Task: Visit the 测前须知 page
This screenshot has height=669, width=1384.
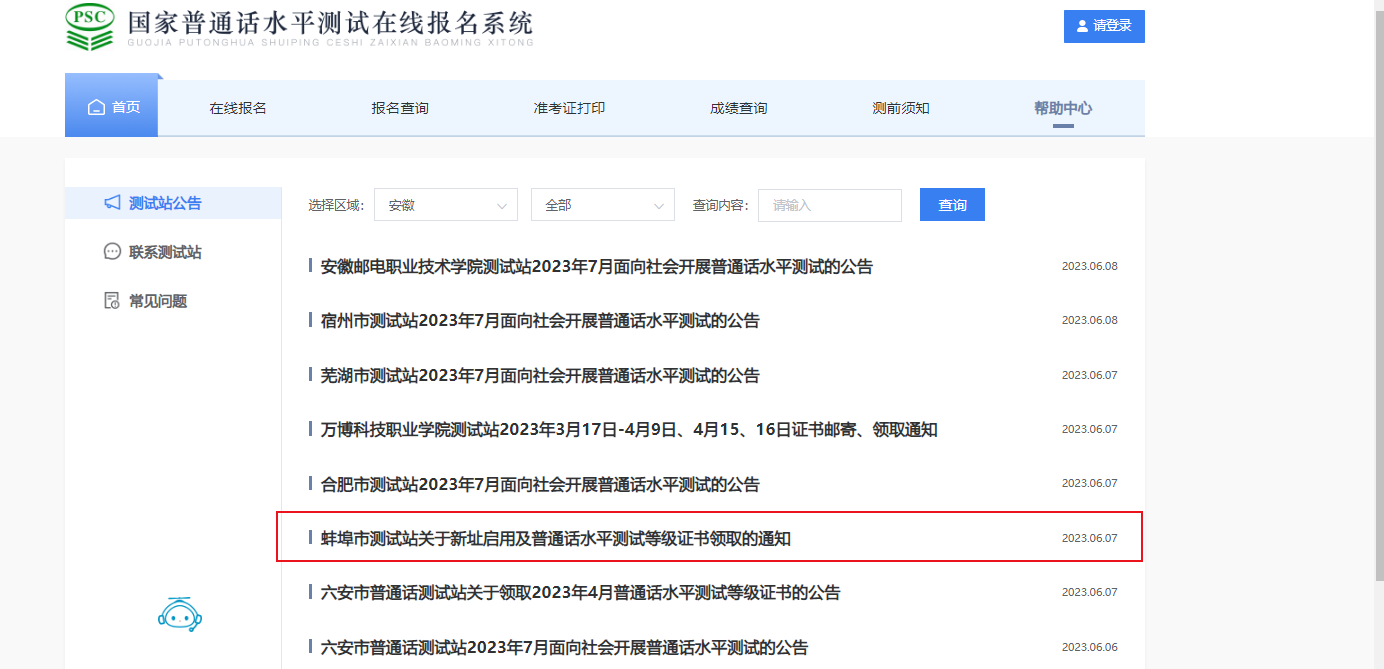Action: coord(901,108)
